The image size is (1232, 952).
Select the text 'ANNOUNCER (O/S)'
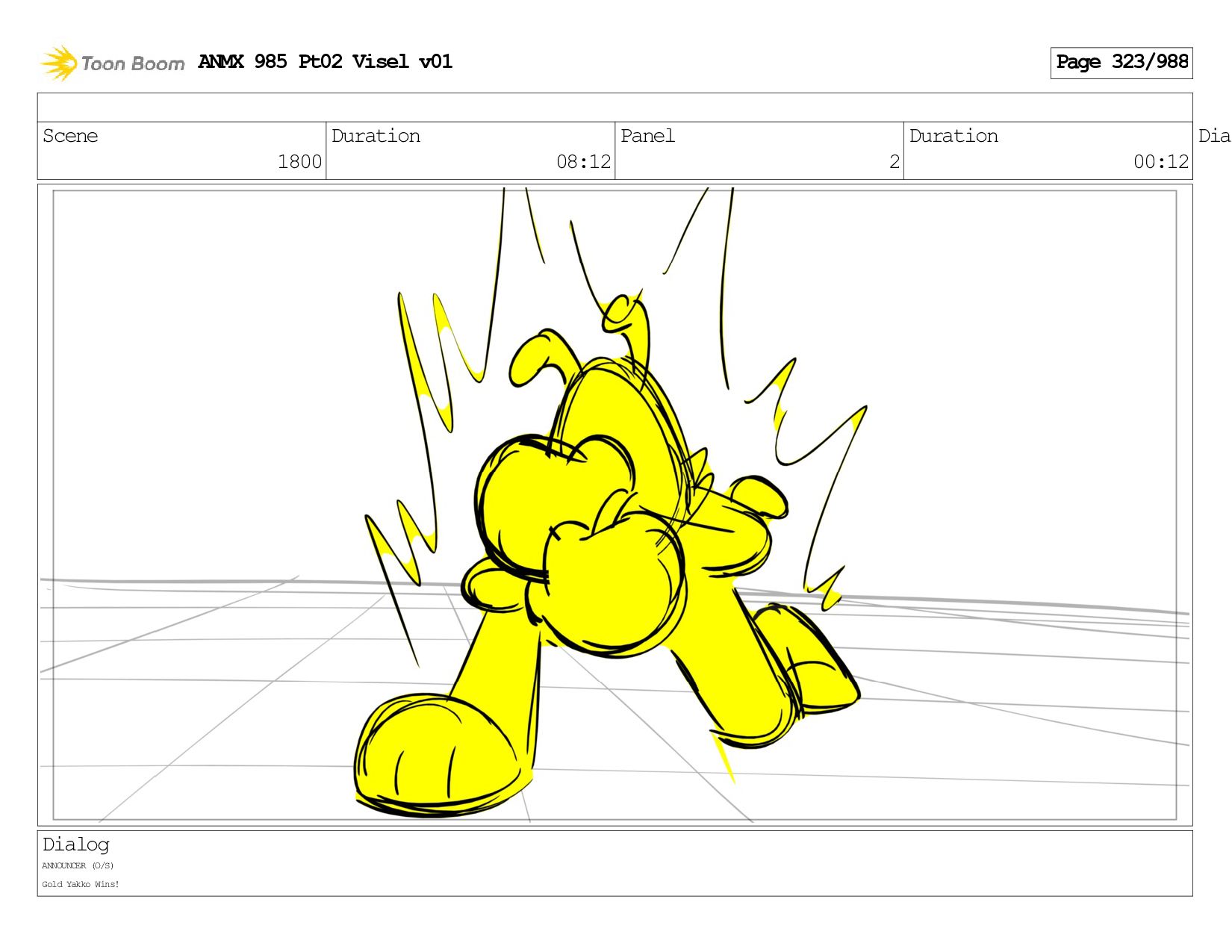point(78,866)
